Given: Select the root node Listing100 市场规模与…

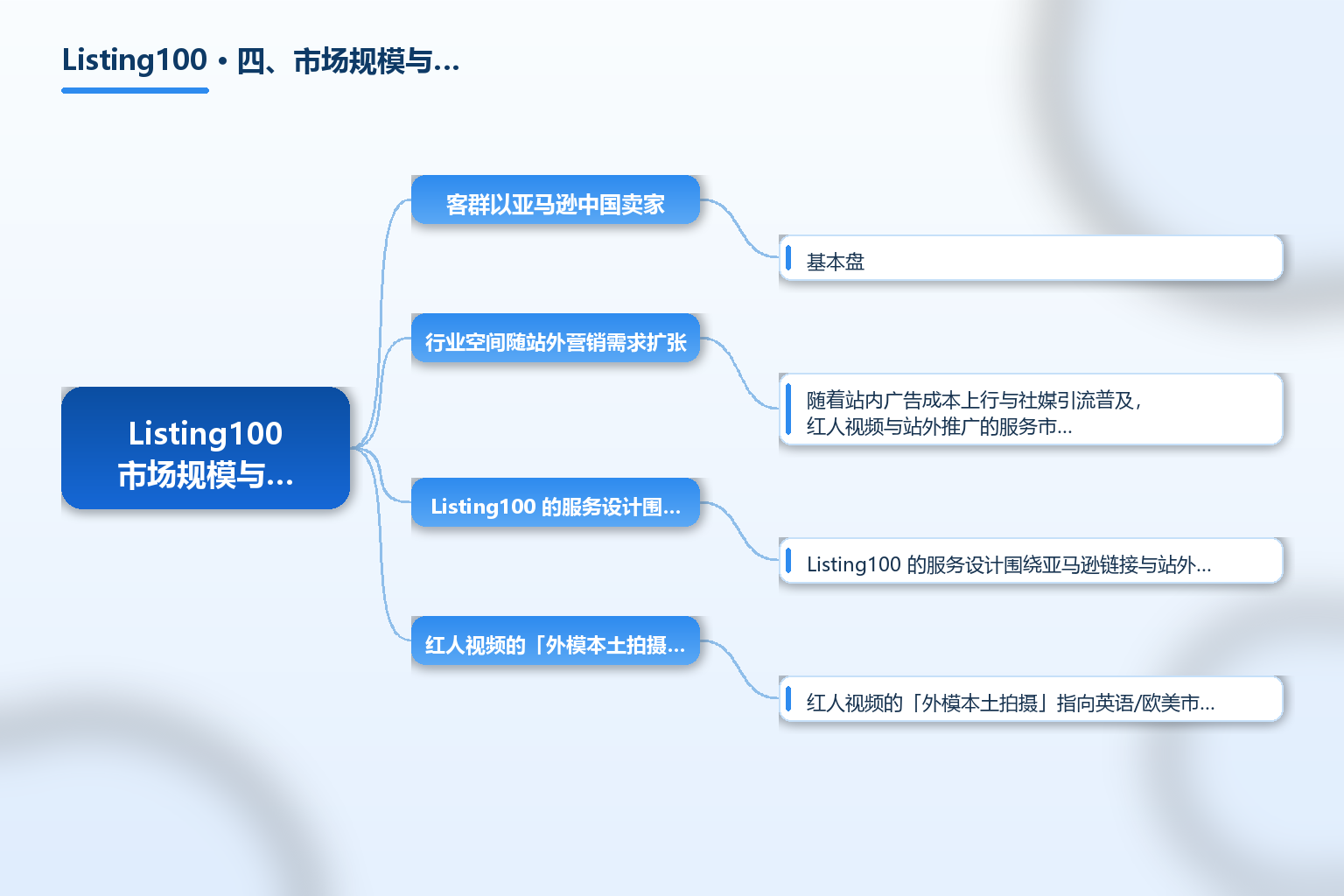Looking at the screenshot, I should click(206, 448).
